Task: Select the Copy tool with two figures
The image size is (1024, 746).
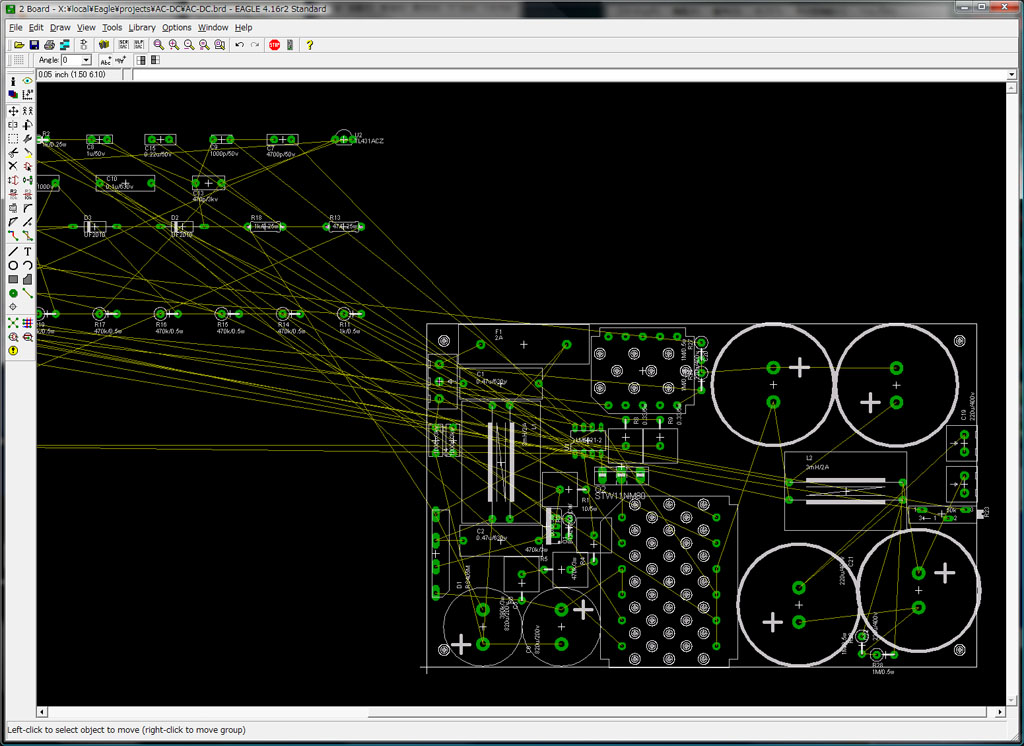Action: coord(27,111)
